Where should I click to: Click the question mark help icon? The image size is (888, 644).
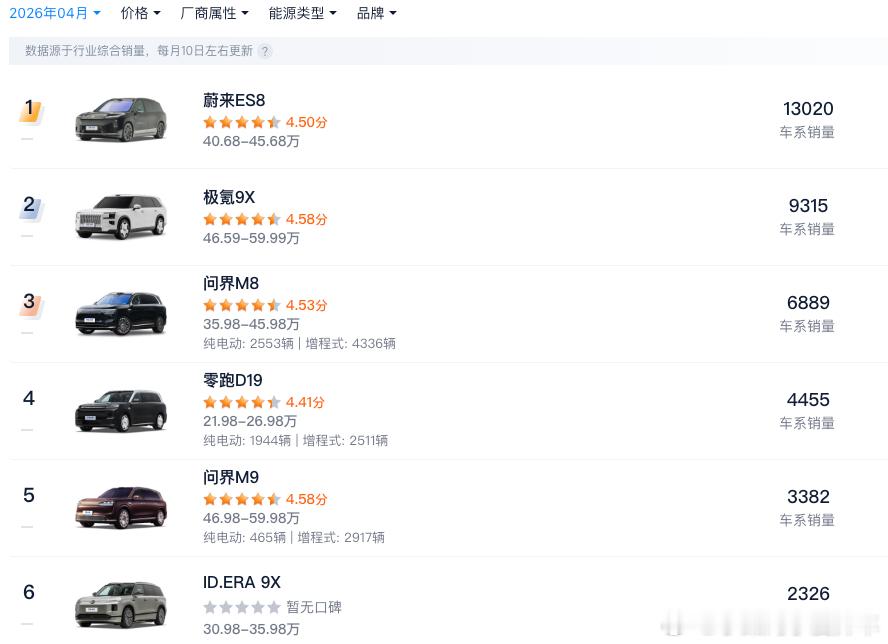pyautogui.click(x=264, y=51)
